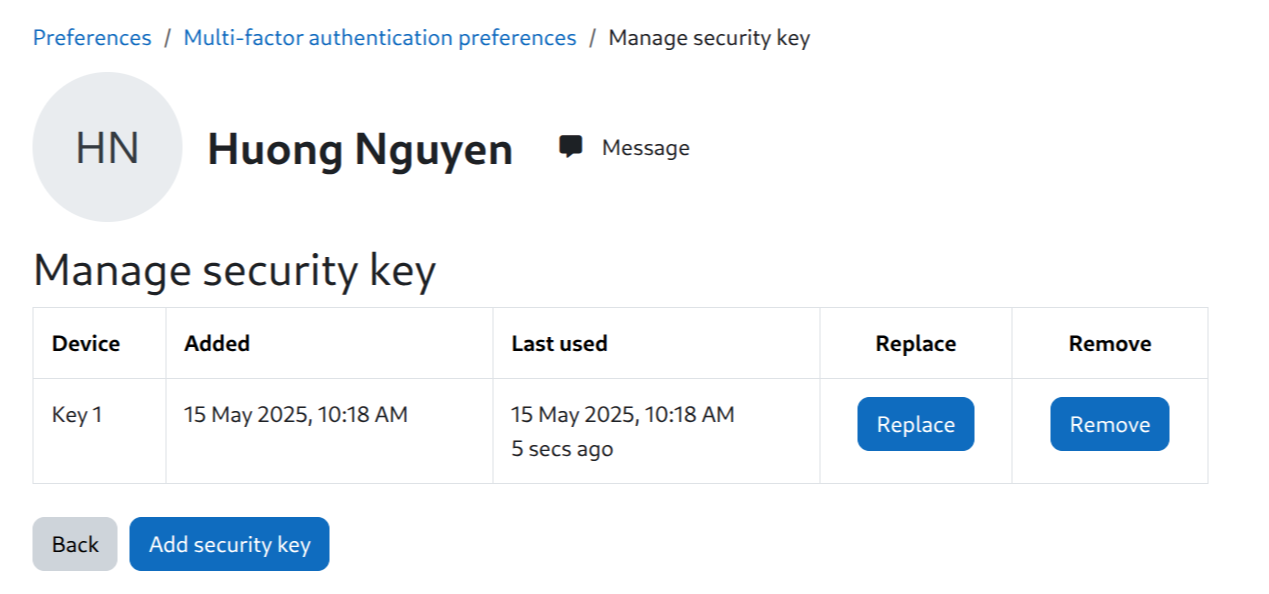Click the Device column header
The height and width of the screenshot is (594, 1269).
point(86,343)
